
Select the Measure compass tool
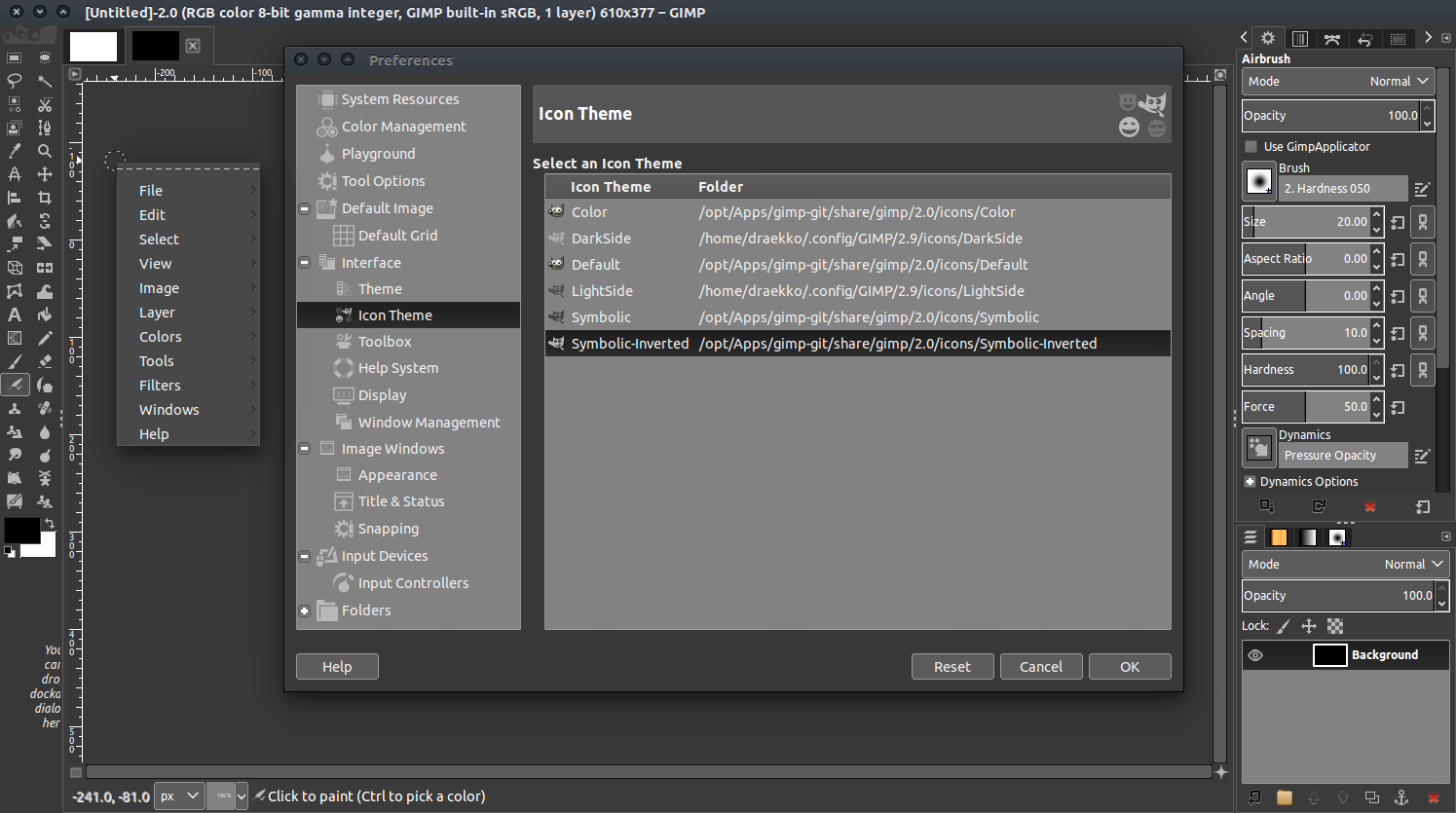tap(15, 174)
